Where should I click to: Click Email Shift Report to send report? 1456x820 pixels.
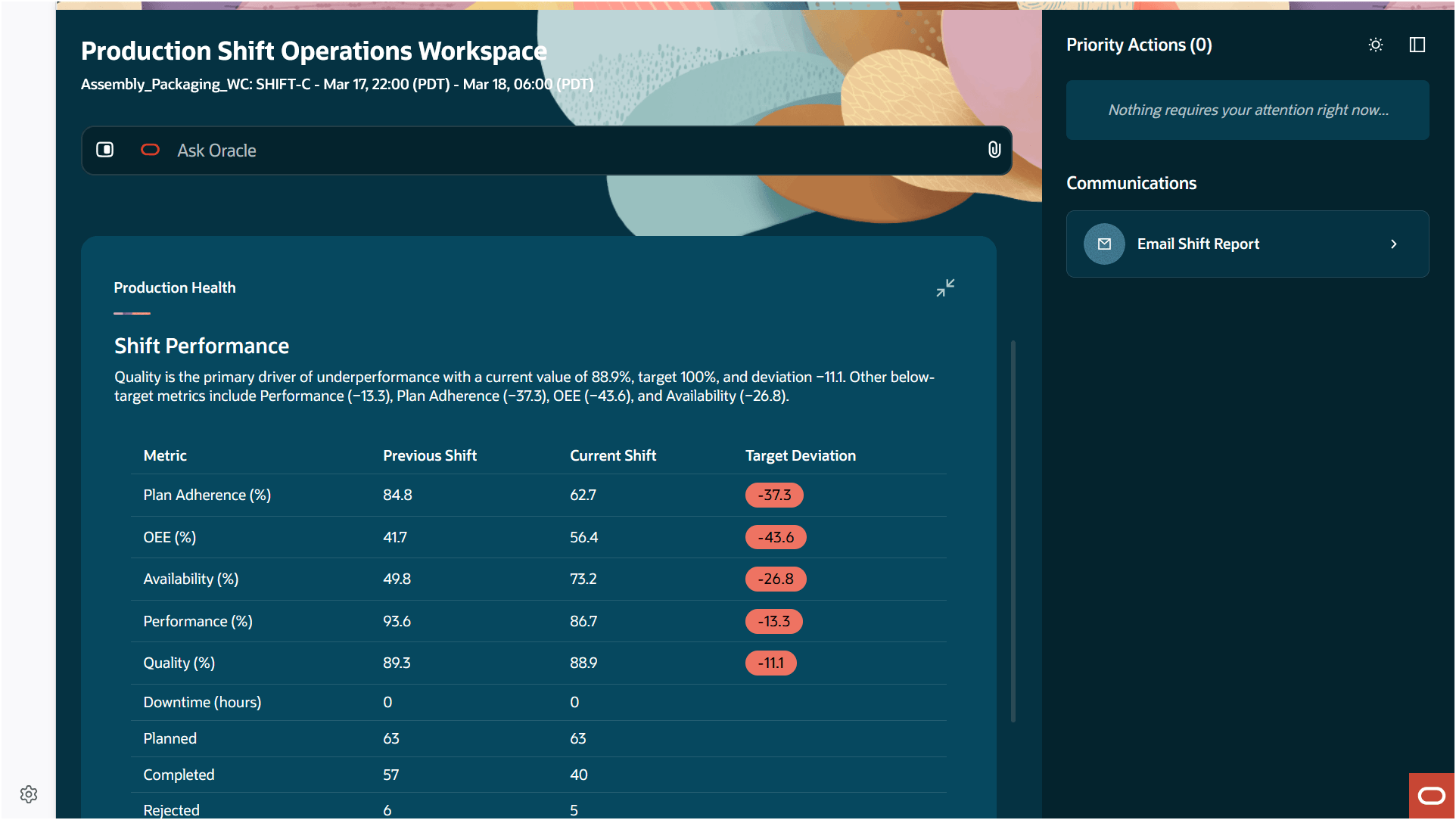coord(1199,244)
